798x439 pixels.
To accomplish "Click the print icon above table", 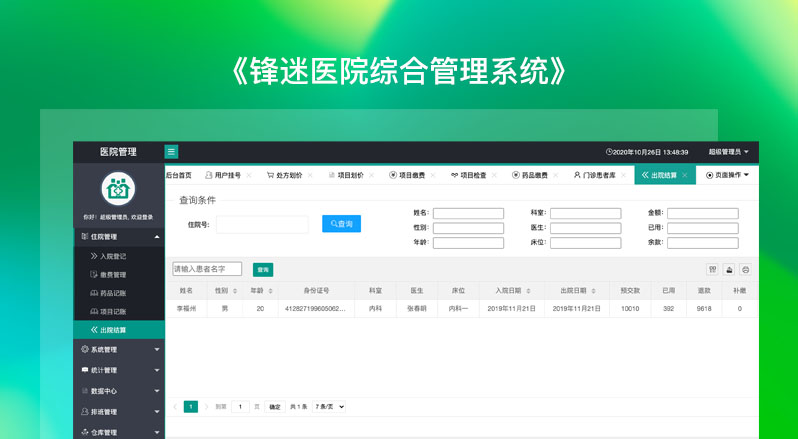I will pyautogui.click(x=745, y=269).
